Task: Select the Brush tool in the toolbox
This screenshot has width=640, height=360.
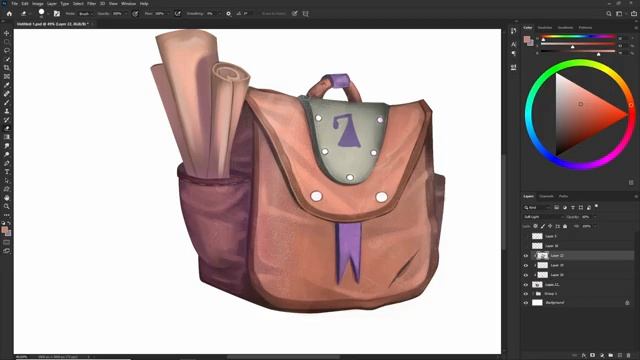Action: (x=7, y=102)
